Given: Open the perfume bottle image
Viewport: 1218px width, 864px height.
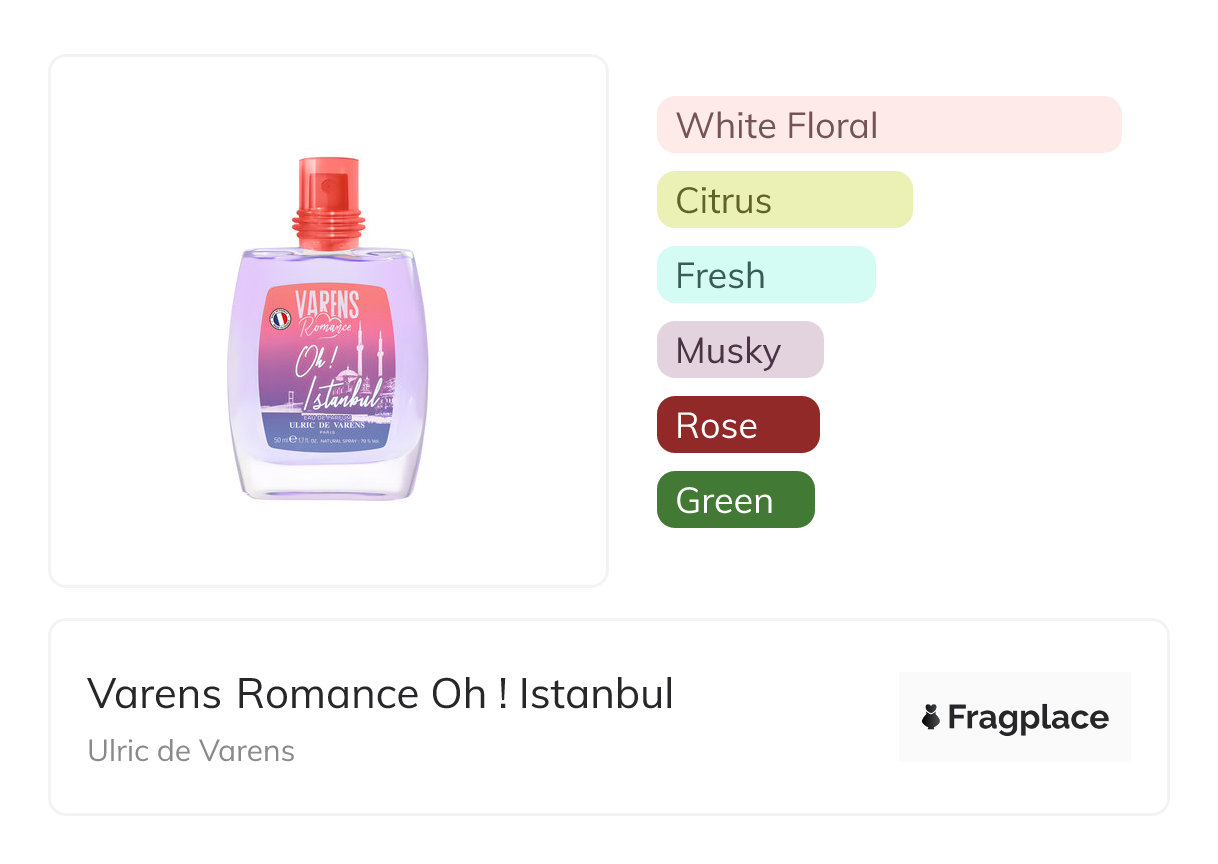Looking at the screenshot, I should point(328,330).
